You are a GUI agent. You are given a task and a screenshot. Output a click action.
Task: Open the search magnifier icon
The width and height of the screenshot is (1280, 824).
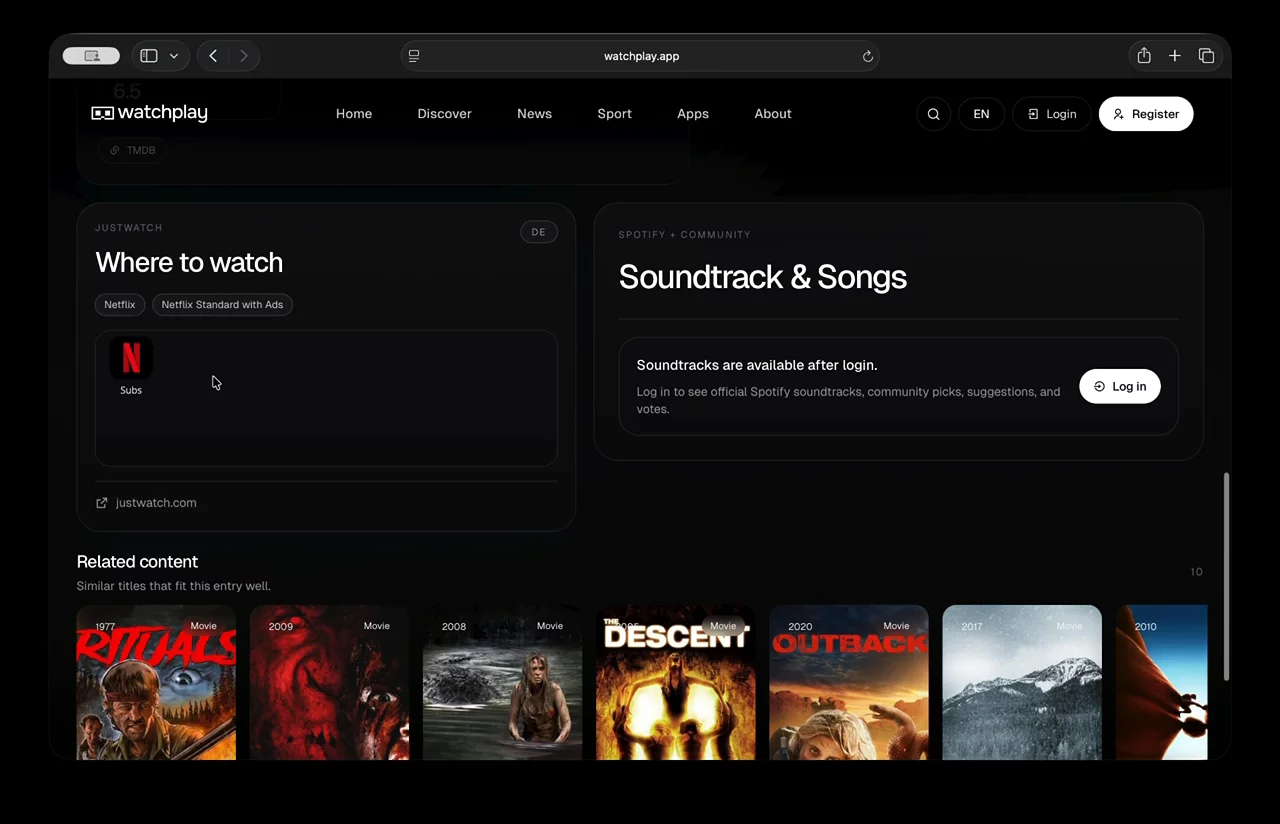click(x=933, y=114)
